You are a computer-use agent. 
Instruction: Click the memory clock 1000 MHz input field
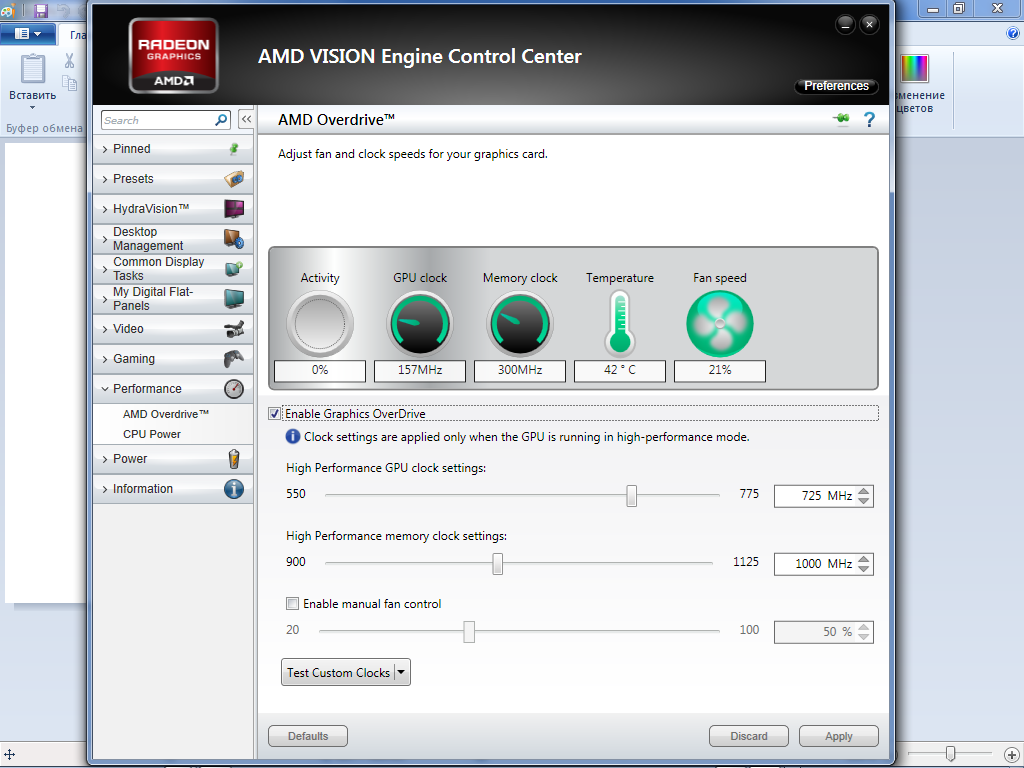click(x=814, y=564)
